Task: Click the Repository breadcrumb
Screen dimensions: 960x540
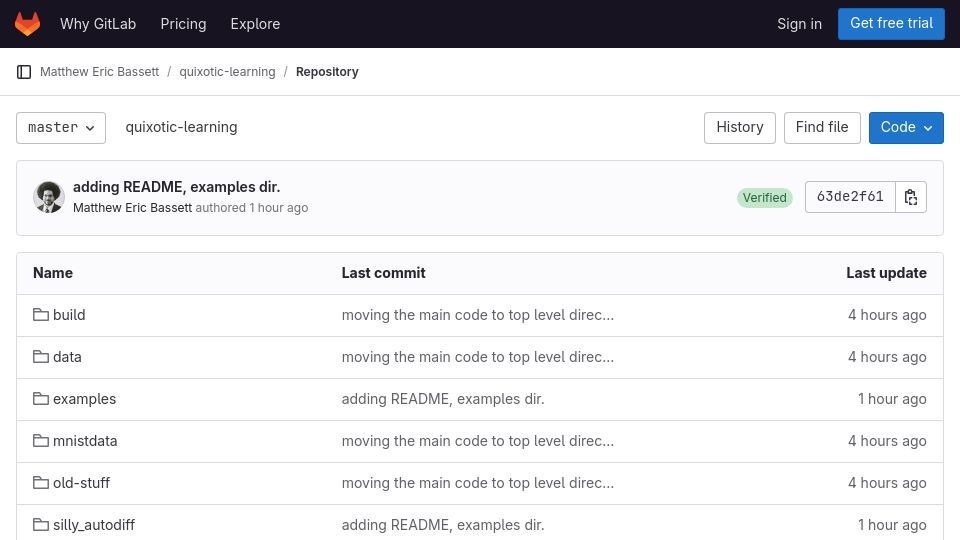Action: point(327,72)
